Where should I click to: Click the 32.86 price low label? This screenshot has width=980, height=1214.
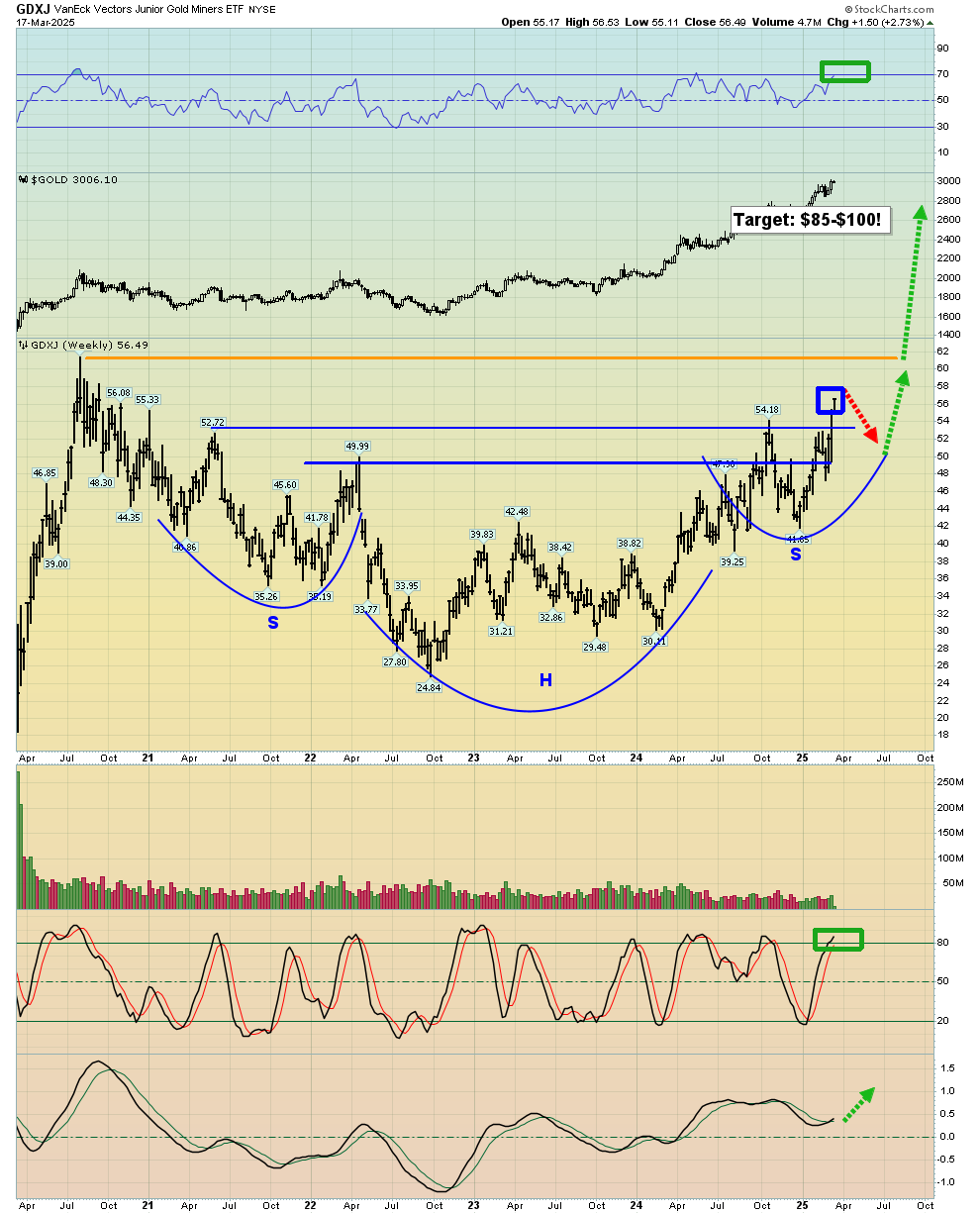550,617
